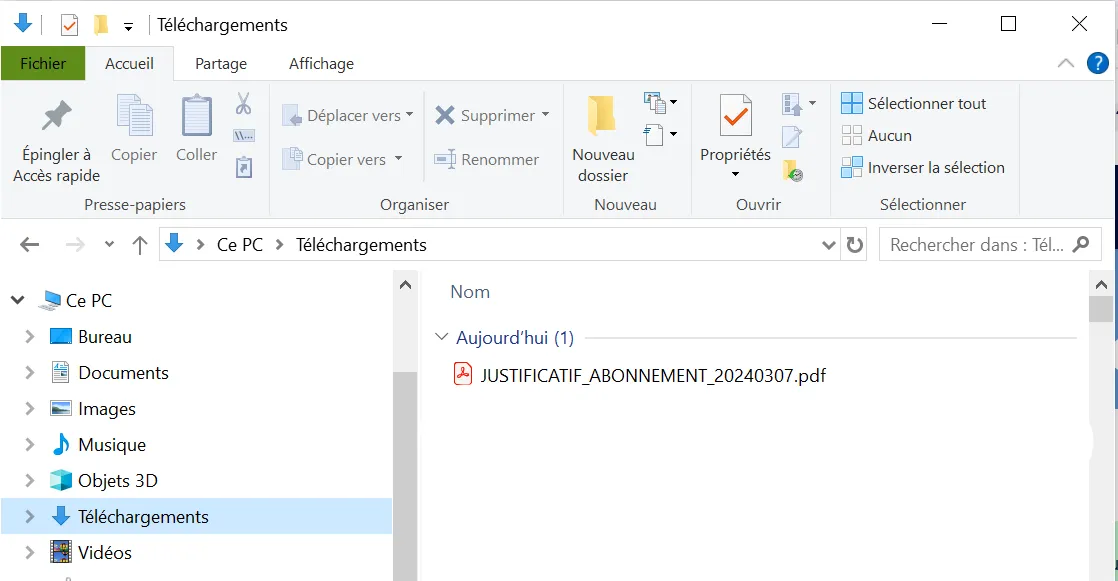
Task: Switch to the Accueil tab
Action: (x=129, y=63)
